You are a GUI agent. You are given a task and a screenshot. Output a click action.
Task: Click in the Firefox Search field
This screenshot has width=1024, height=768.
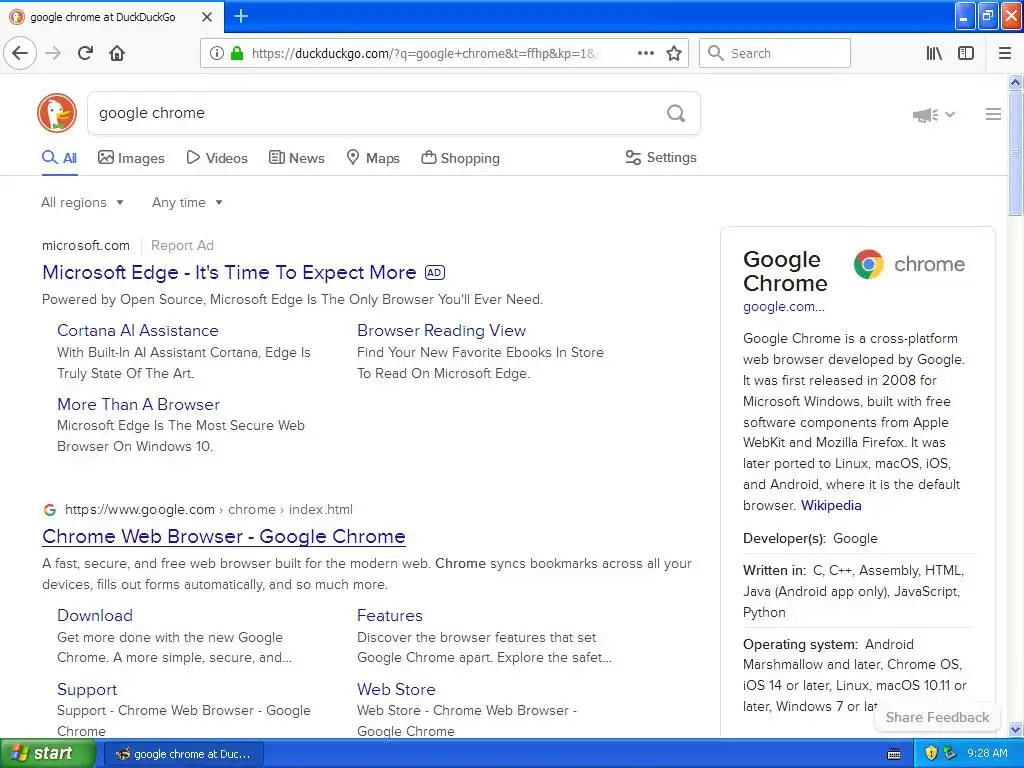point(785,53)
